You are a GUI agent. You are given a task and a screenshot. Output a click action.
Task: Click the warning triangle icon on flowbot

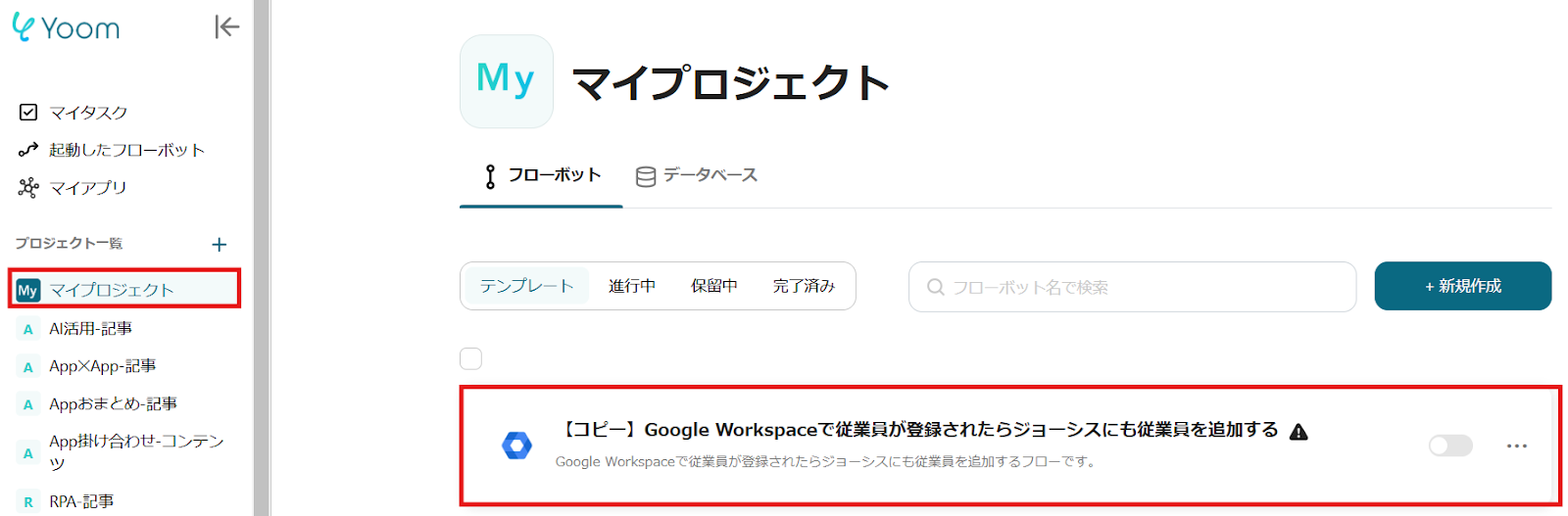coord(1298,432)
